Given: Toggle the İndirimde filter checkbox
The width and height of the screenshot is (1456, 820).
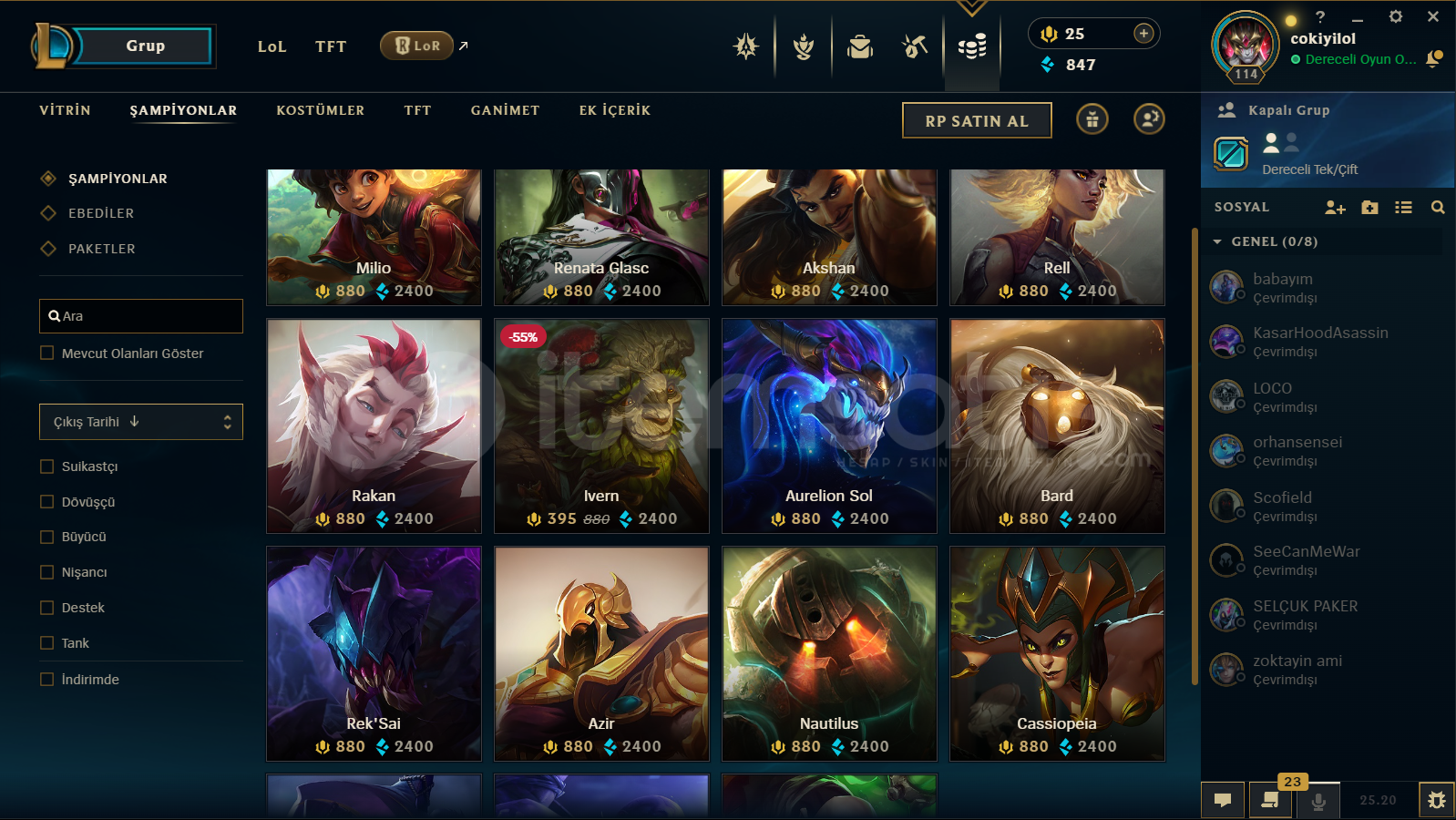Looking at the screenshot, I should click(x=47, y=680).
